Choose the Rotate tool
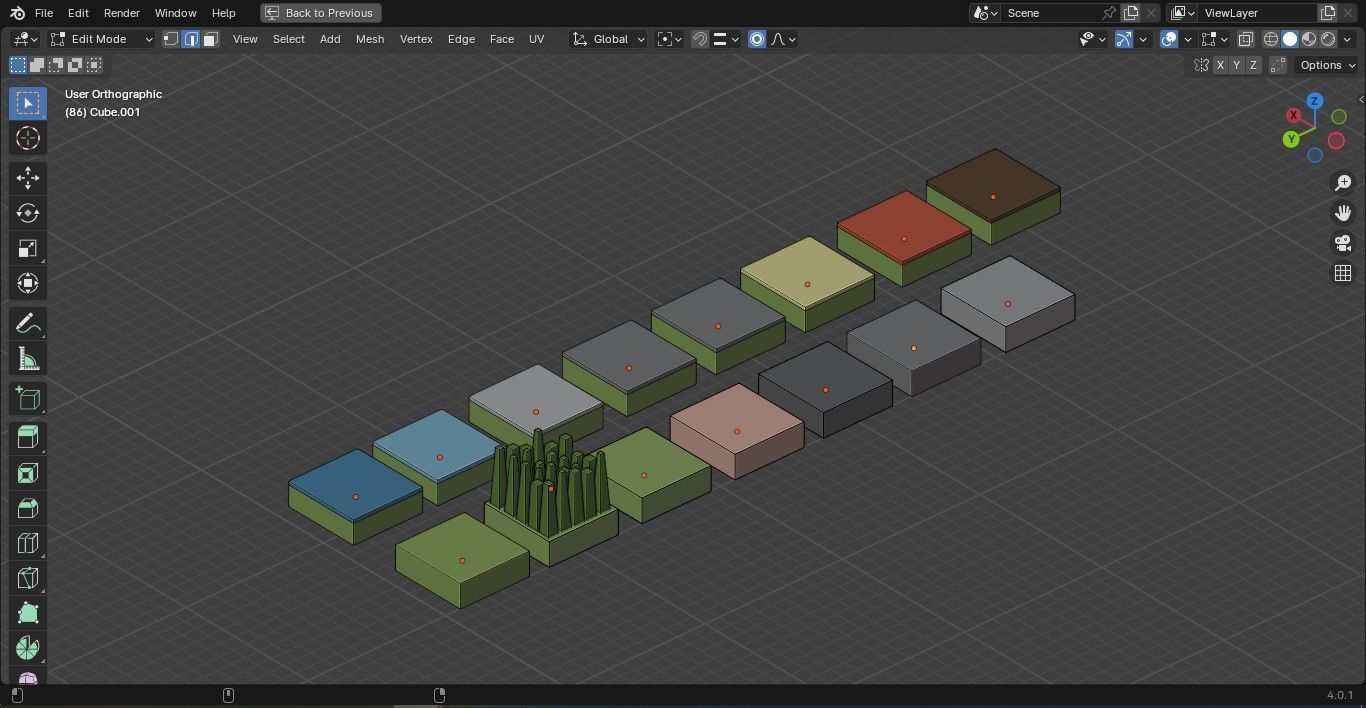This screenshot has height=708, width=1366. [28, 213]
